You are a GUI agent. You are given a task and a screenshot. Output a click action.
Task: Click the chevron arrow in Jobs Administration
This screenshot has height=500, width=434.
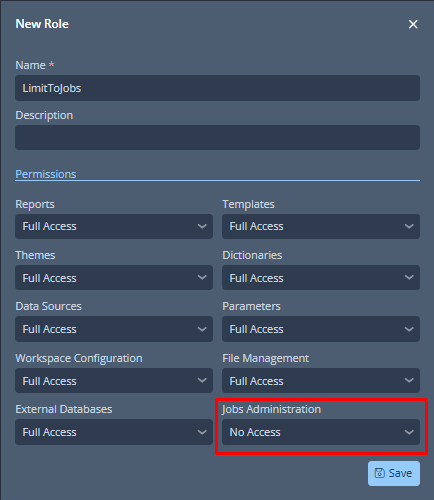(409, 432)
